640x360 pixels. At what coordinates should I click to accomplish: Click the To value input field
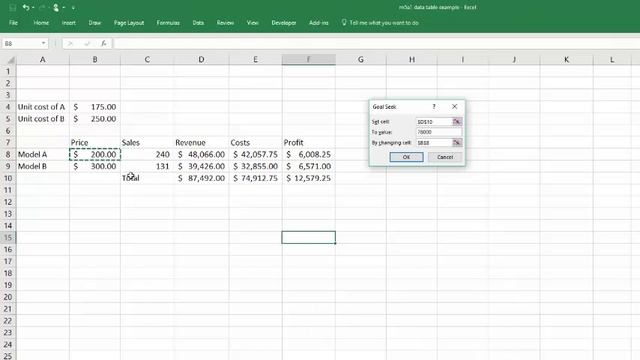tap(439, 132)
